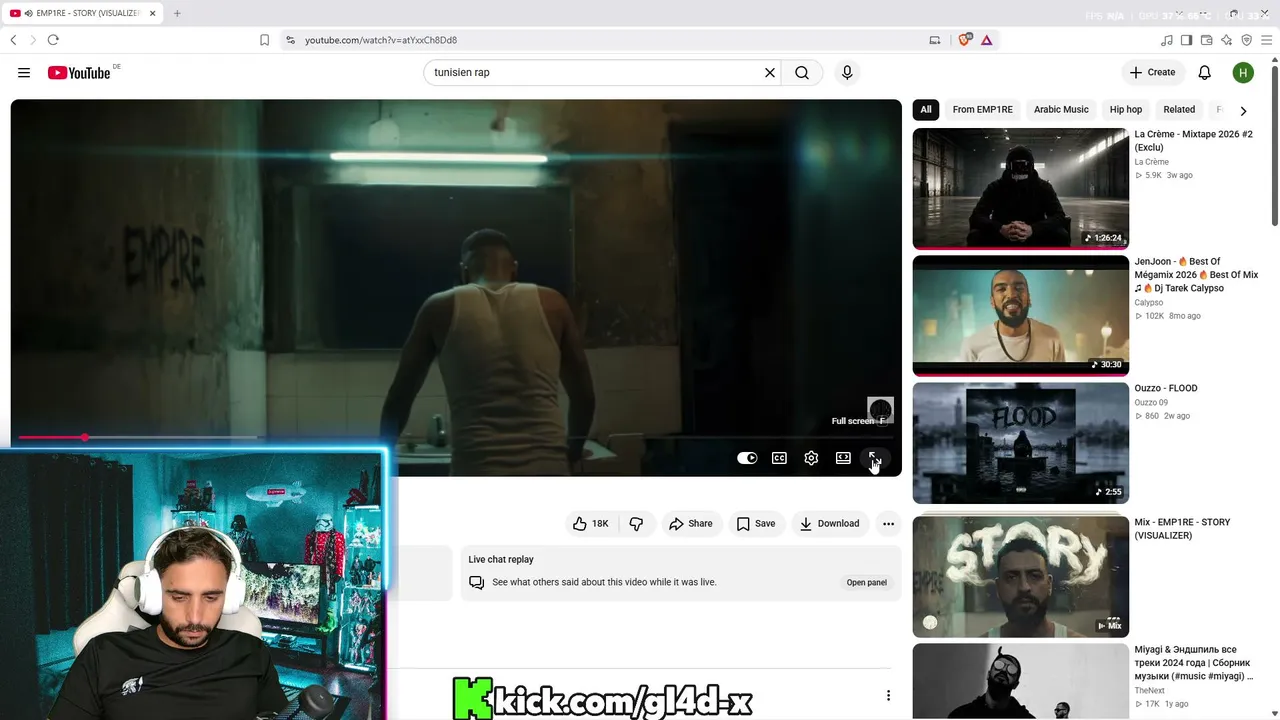1280x720 pixels.
Task: Open the YouTube guide hamburger menu
Action: pyautogui.click(x=24, y=72)
